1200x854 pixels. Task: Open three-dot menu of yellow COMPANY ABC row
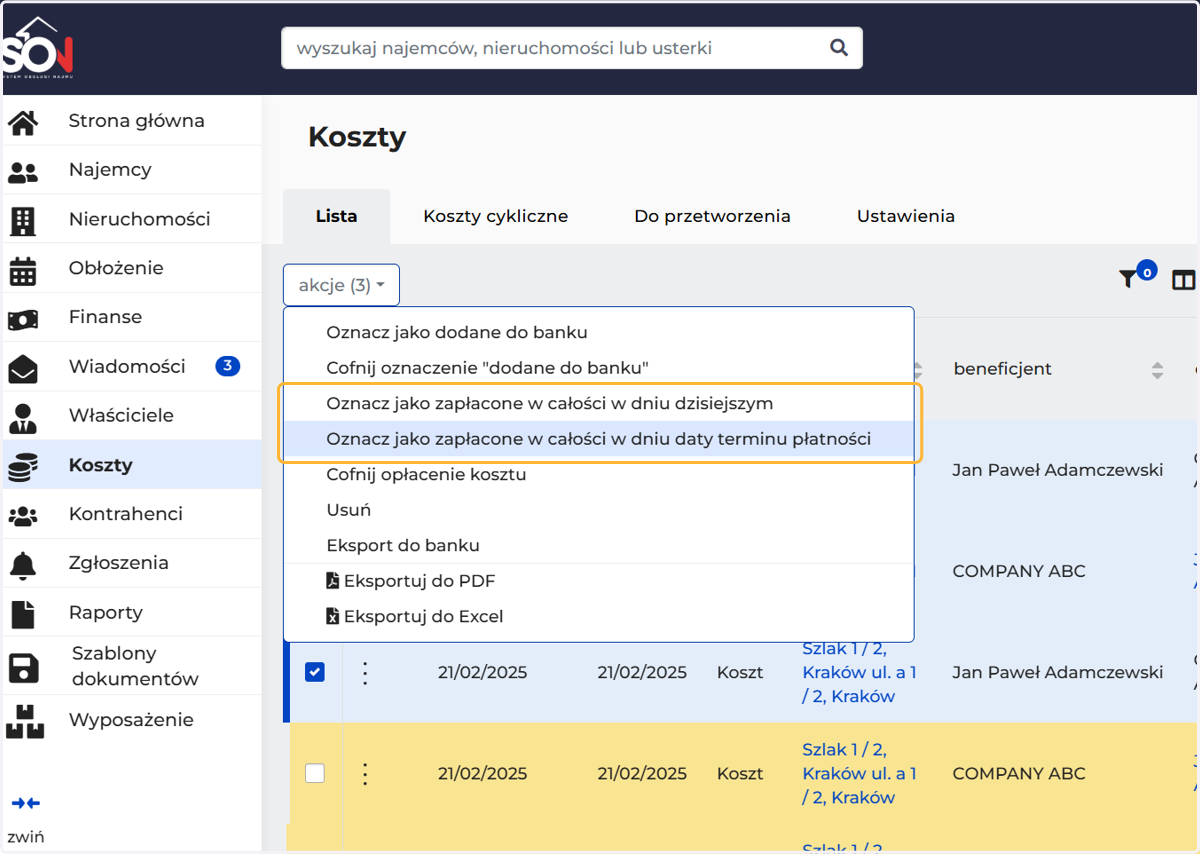[x=365, y=774]
